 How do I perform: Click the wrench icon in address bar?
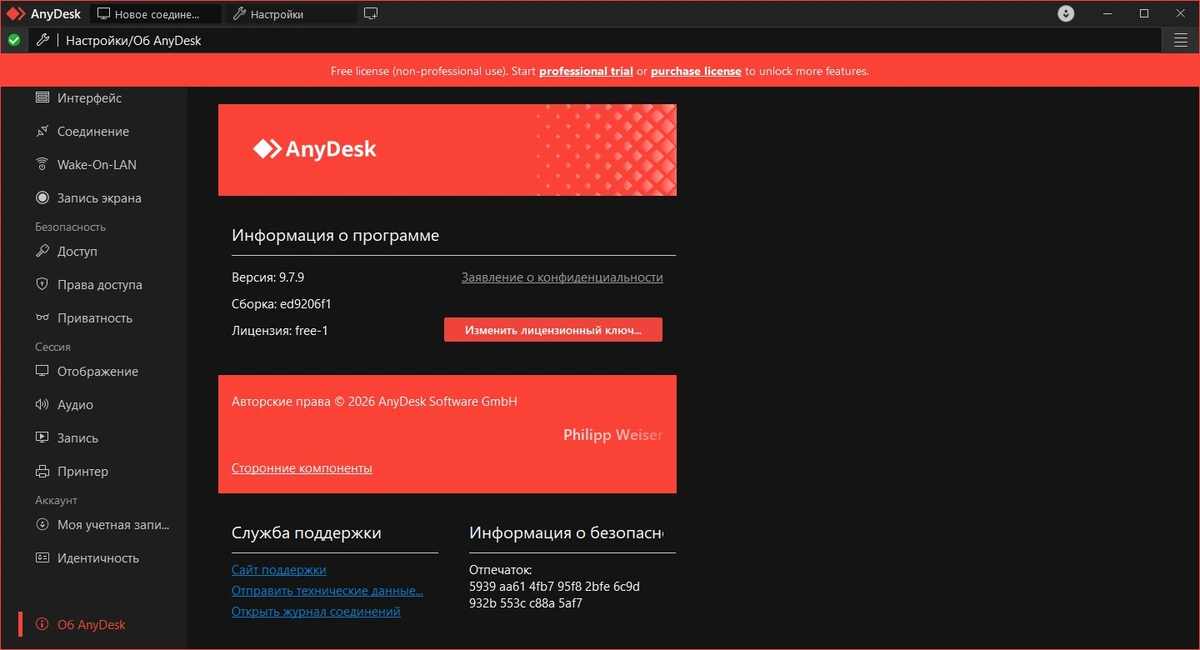click(x=42, y=40)
